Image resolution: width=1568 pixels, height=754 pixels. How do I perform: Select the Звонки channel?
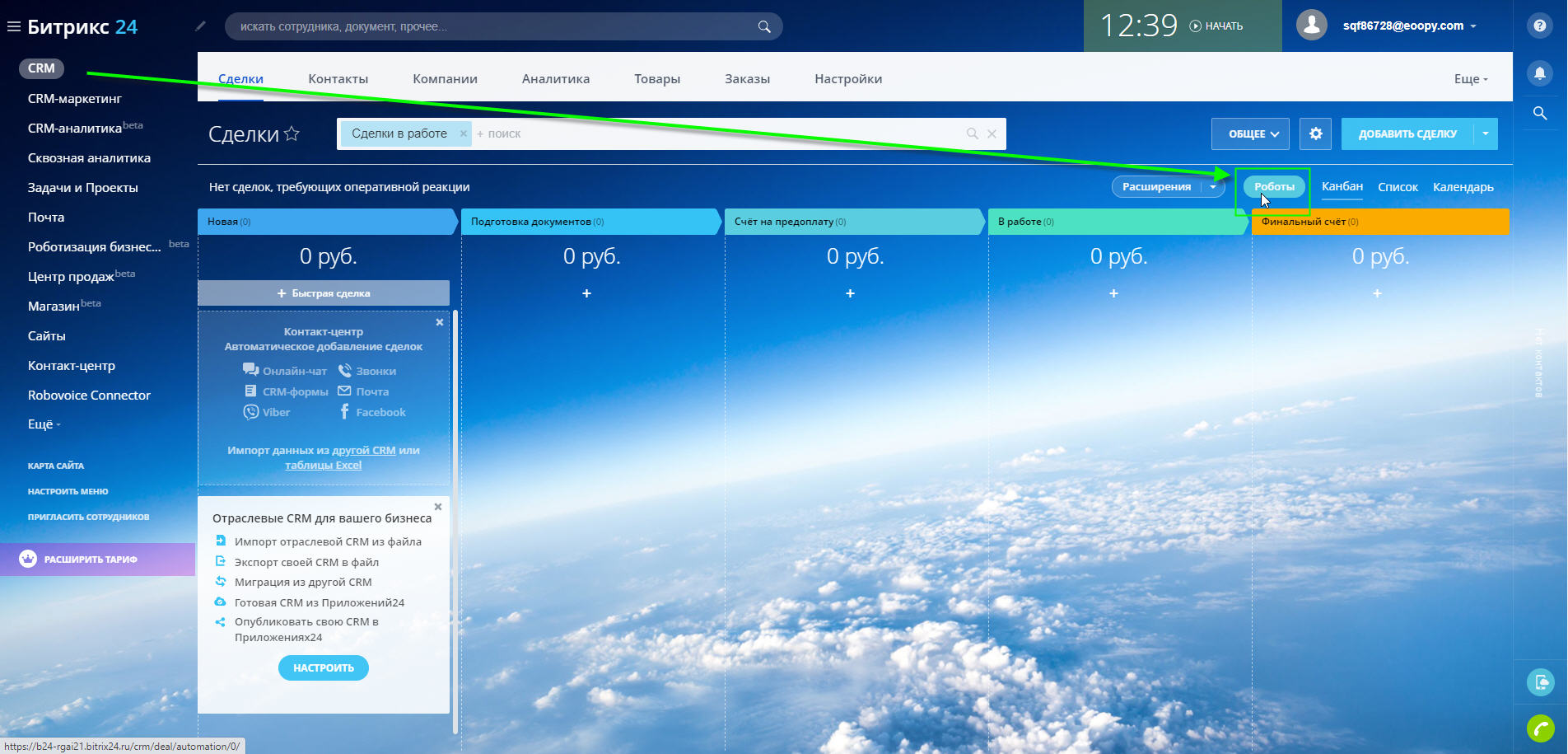tap(367, 371)
